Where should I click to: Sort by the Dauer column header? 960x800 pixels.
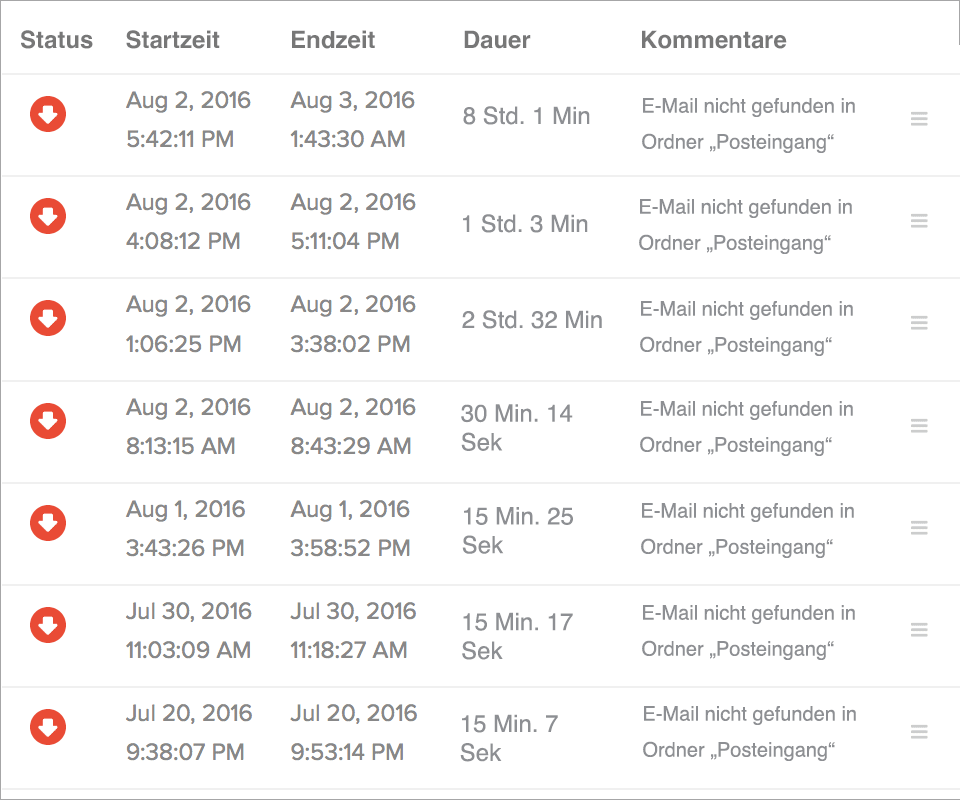tap(496, 40)
